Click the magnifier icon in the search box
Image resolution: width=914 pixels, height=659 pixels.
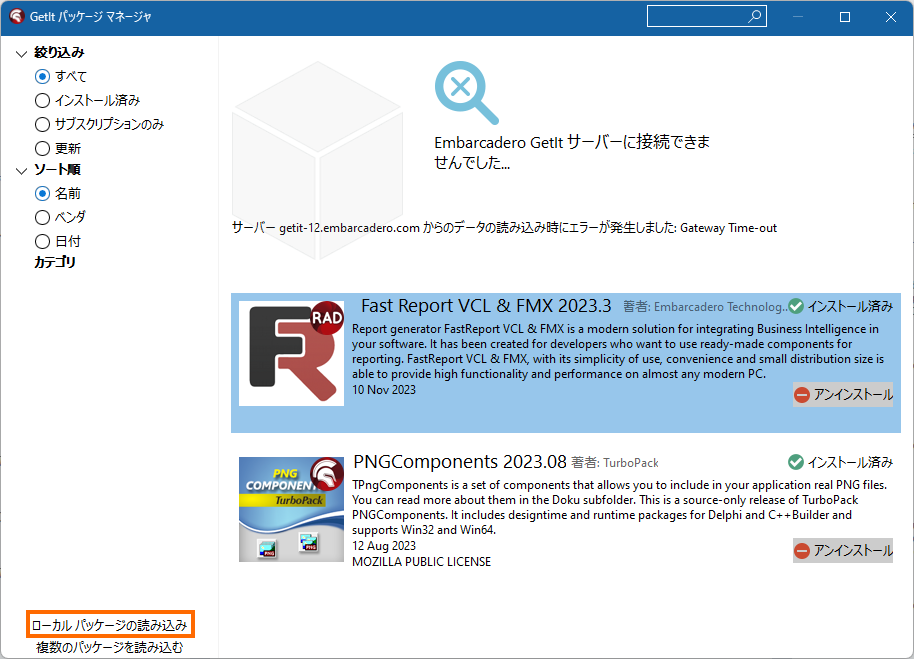(x=756, y=15)
